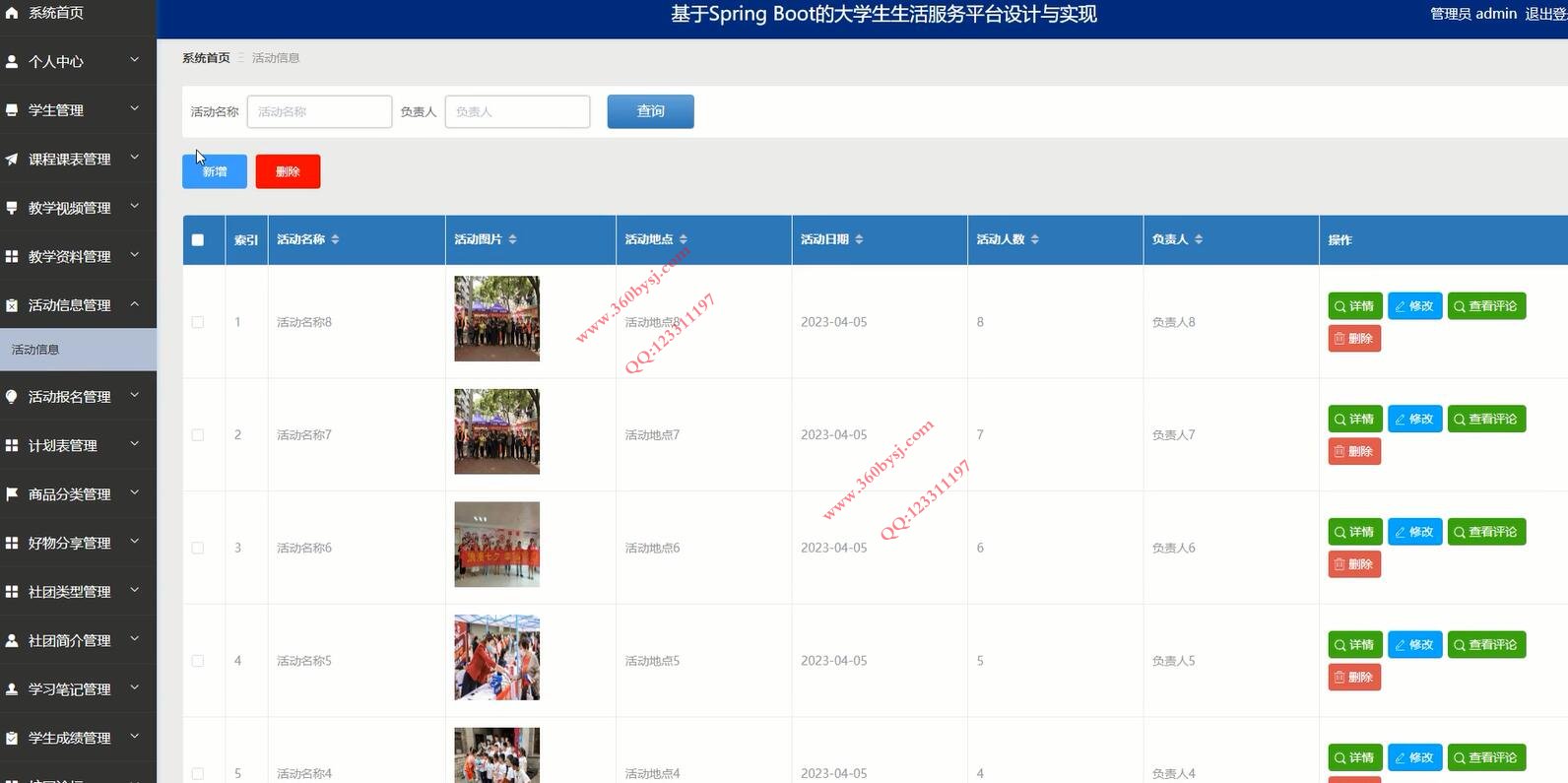Click the home icon beside 系统首页
This screenshot has height=783, width=1568.
[x=12, y=13]
